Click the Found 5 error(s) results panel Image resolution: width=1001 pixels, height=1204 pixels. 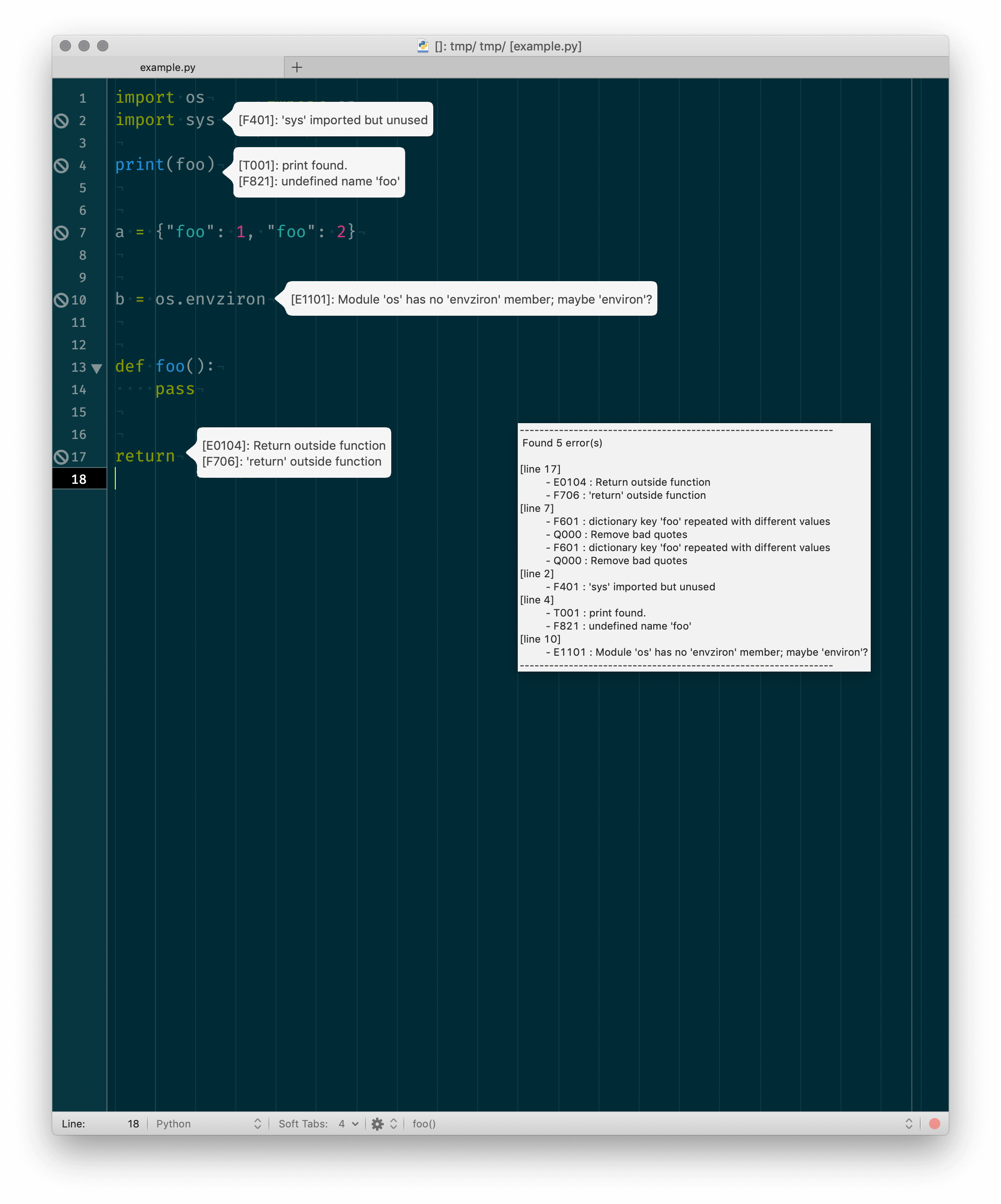(x=694, y=547)
